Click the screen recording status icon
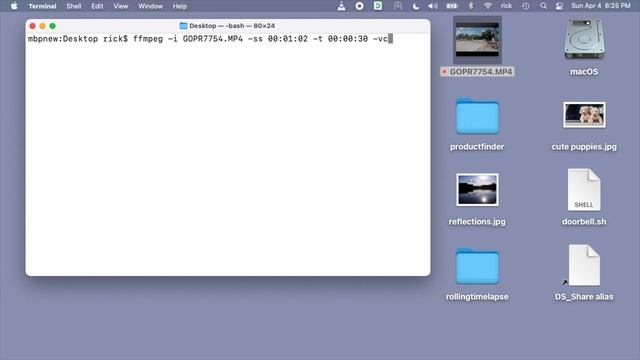The height and width of the screenshot is (360, 640). [359, 6]
